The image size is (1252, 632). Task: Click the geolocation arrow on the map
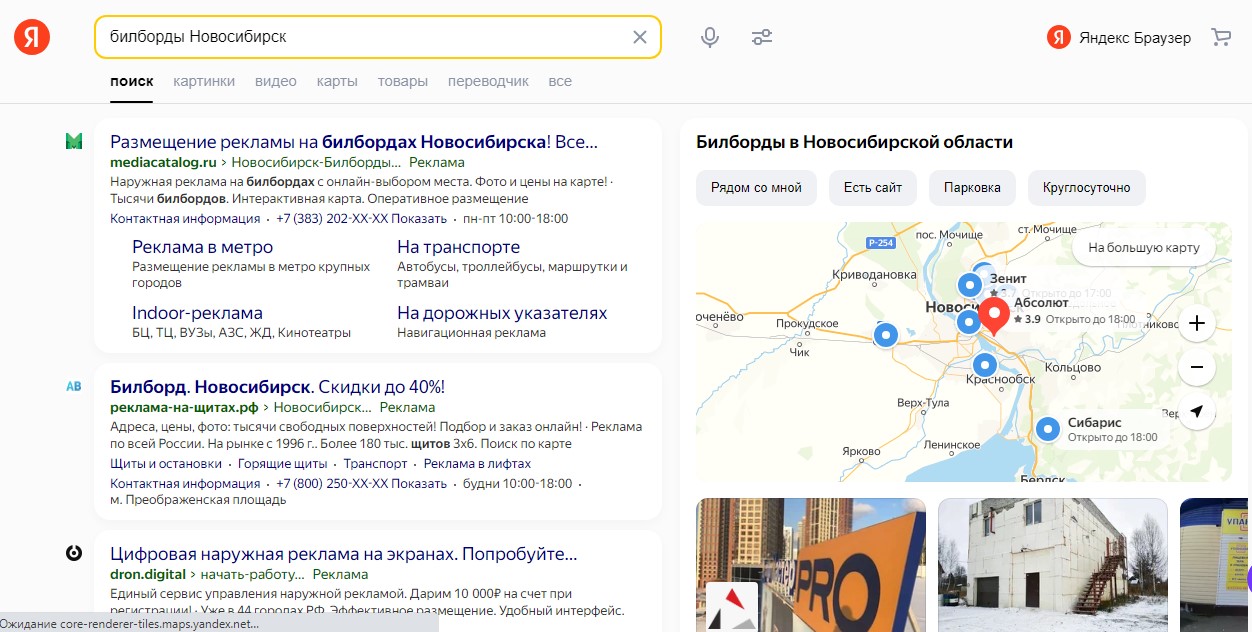[x=1196, y=412]
